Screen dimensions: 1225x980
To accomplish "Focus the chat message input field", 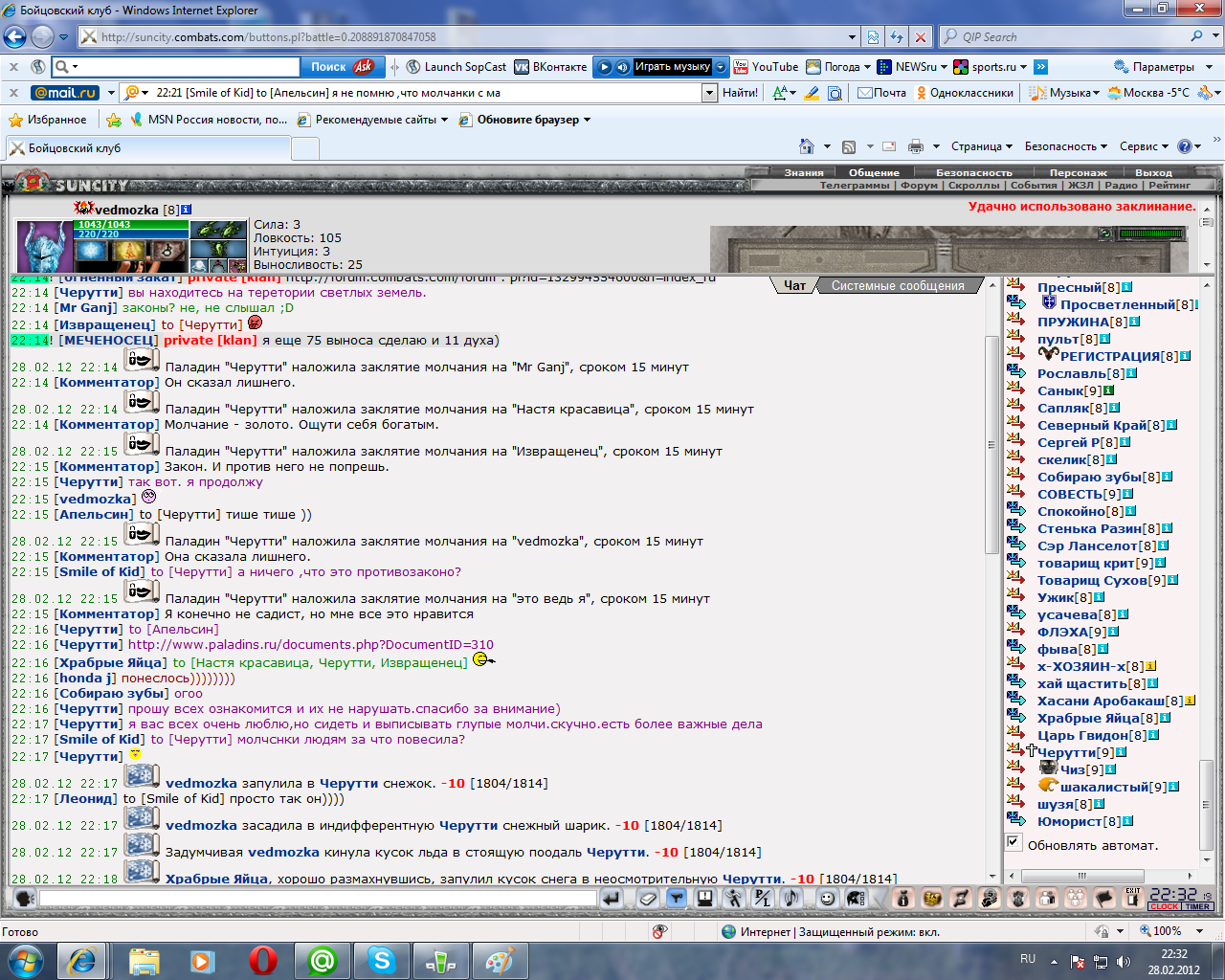I will pos(318,898).
